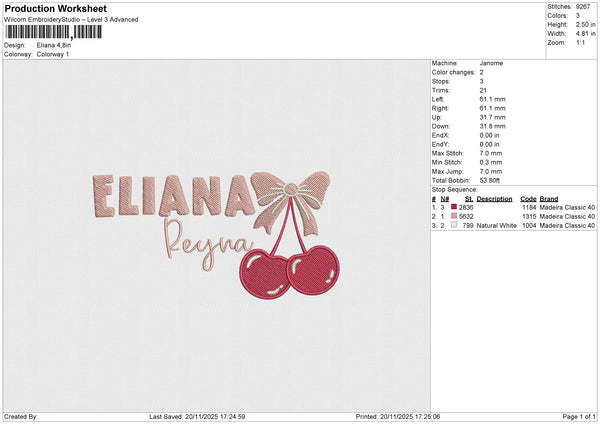Click the Total Bobbin value '53.80ft'
Screen dimensions: 600x424
point(490,180)
